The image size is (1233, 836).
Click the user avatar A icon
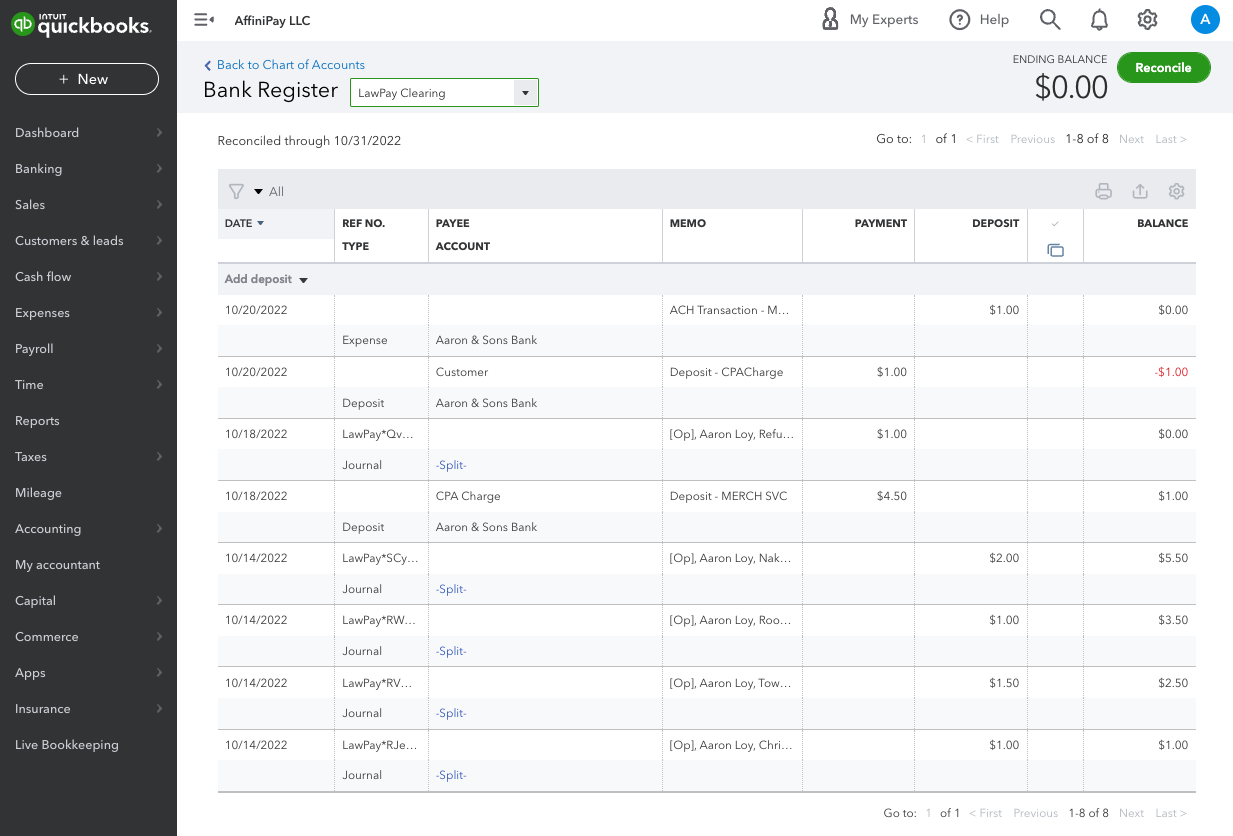click(x=1205, y=19)
